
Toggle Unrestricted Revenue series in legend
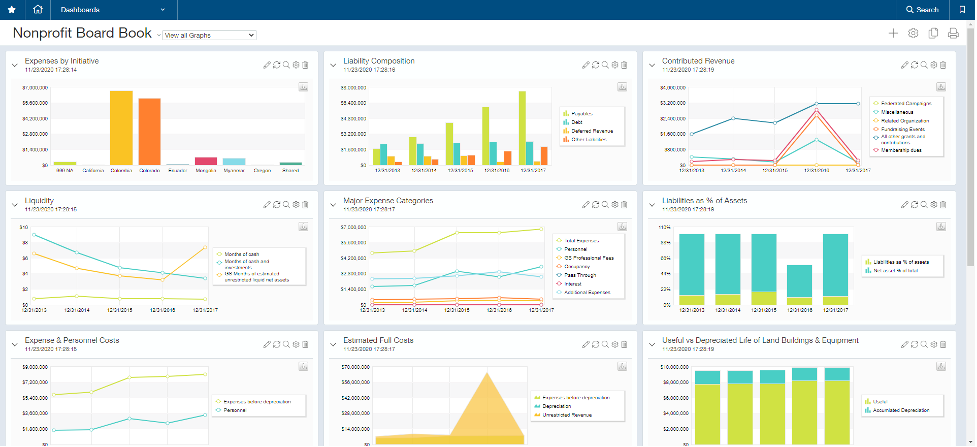point(563,415)
